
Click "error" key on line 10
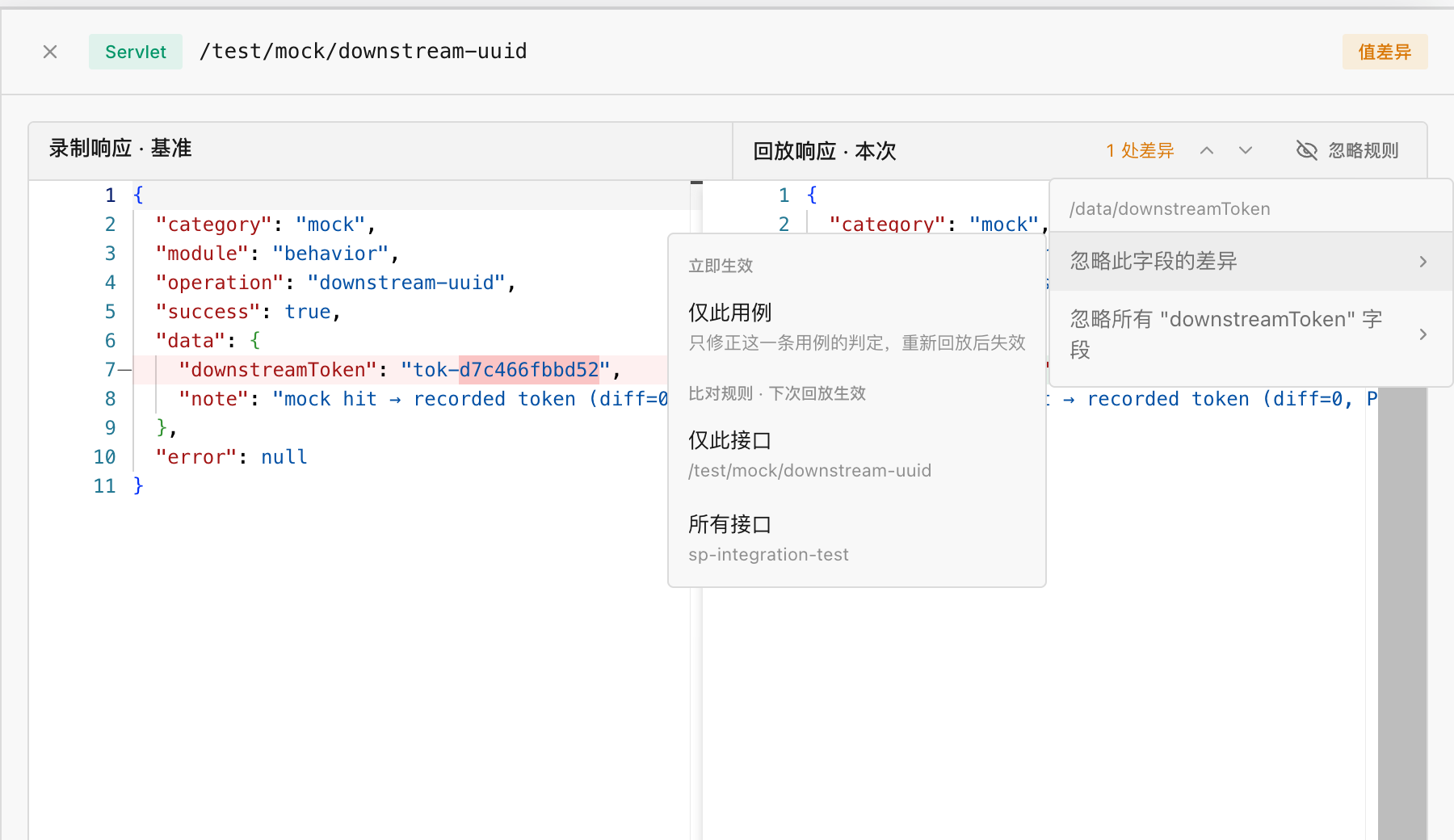pyautogui.click(x=196, y=457)
